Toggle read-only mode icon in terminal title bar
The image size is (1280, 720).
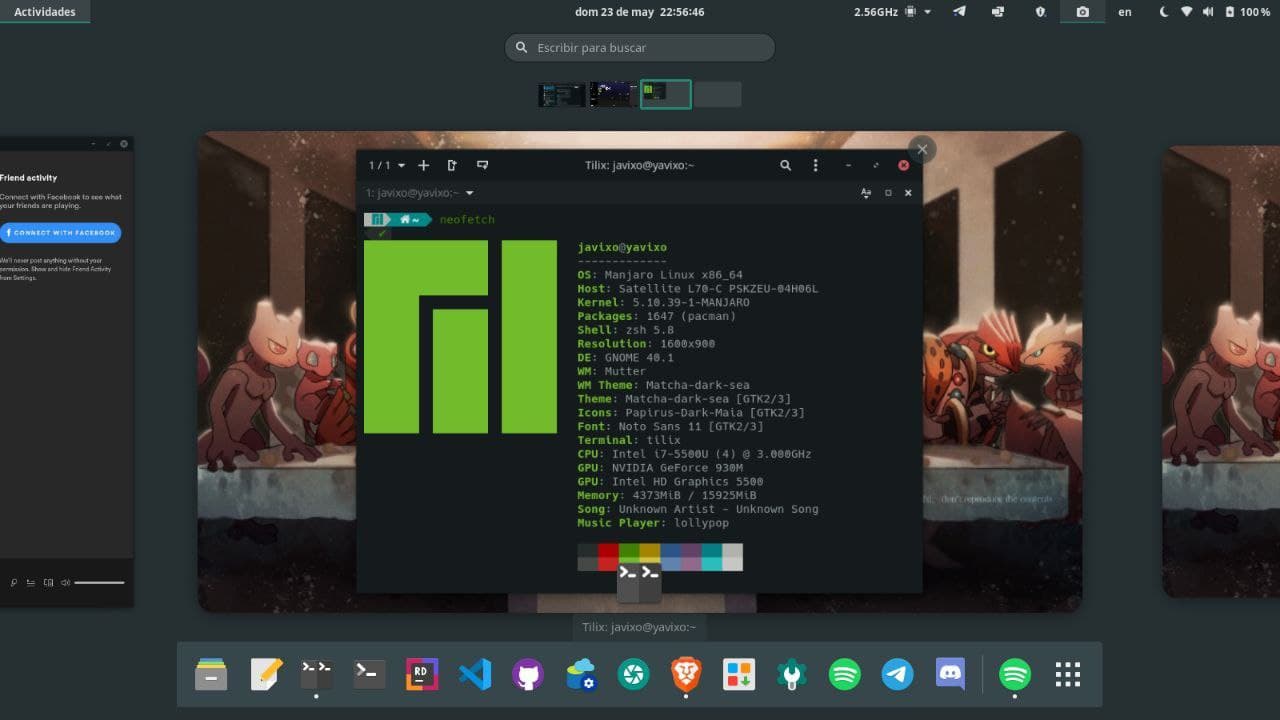[866, 193]
